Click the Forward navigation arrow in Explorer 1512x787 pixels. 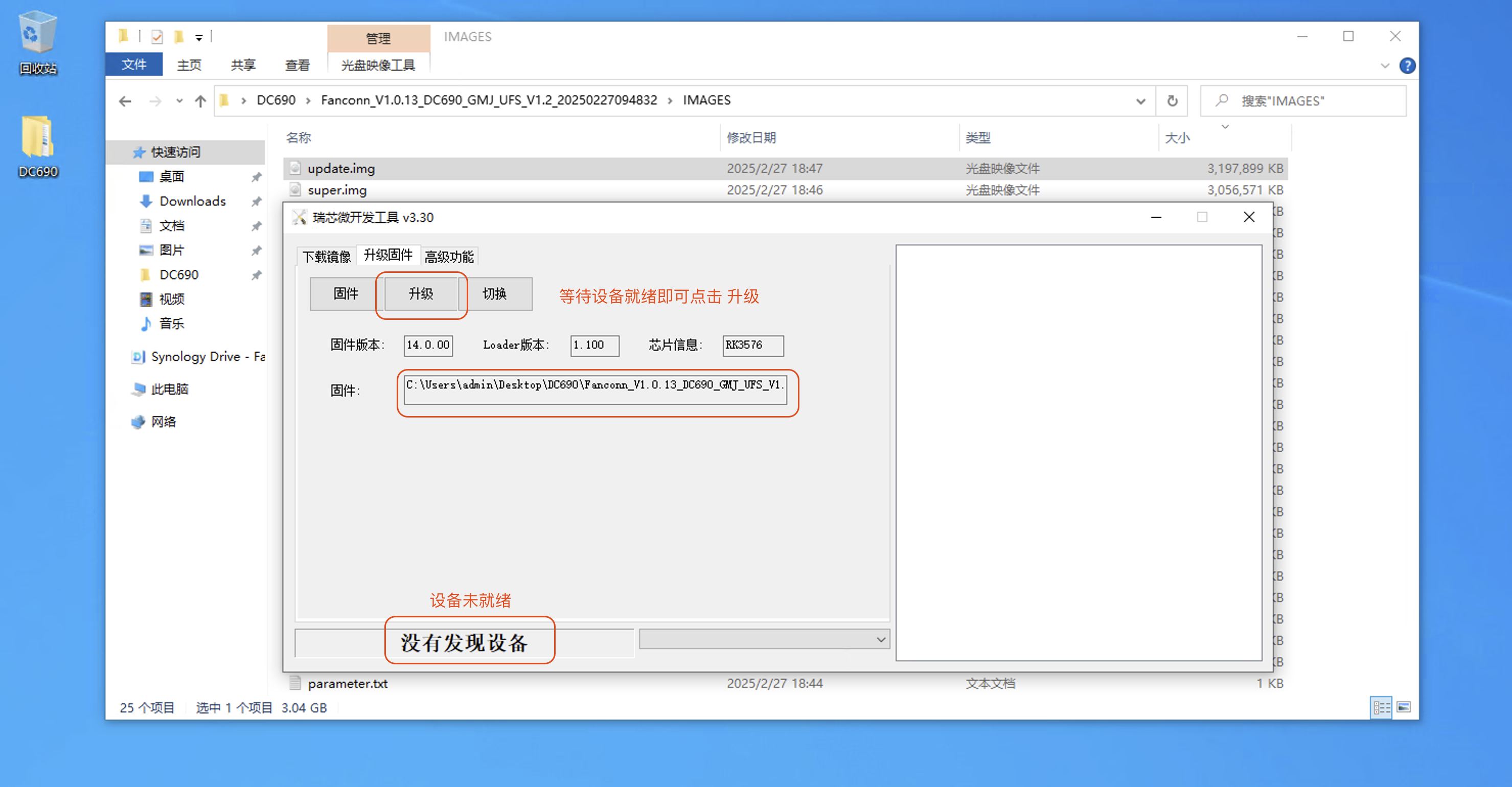[155, 101]
